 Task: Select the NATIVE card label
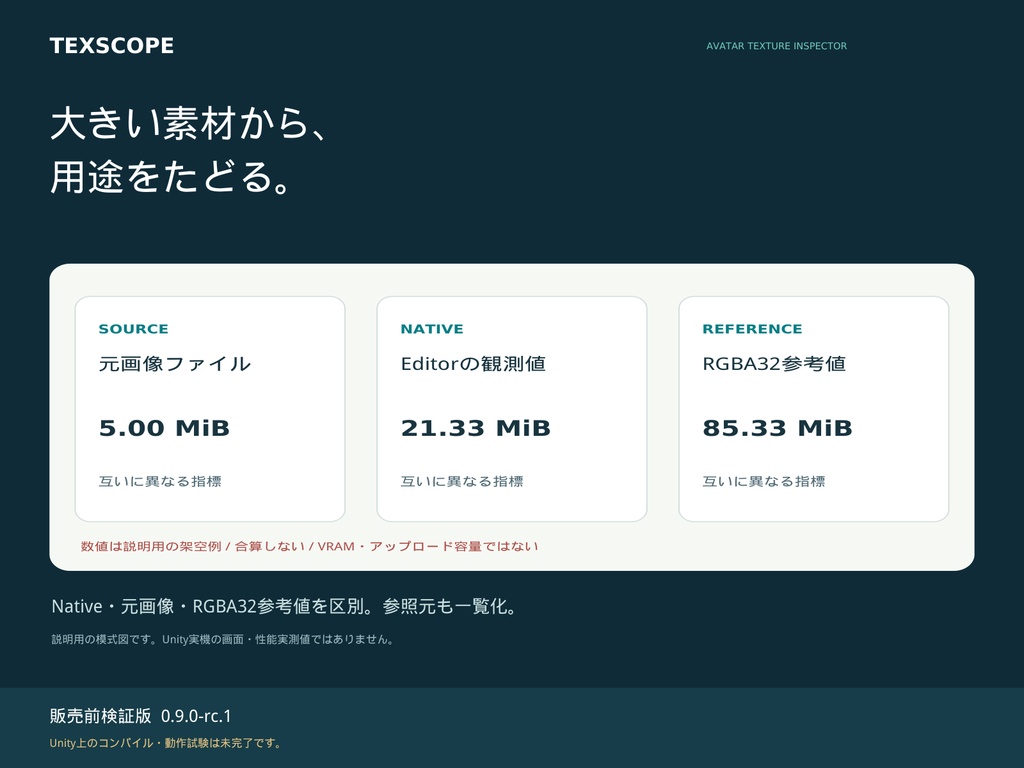coord(432,328)
